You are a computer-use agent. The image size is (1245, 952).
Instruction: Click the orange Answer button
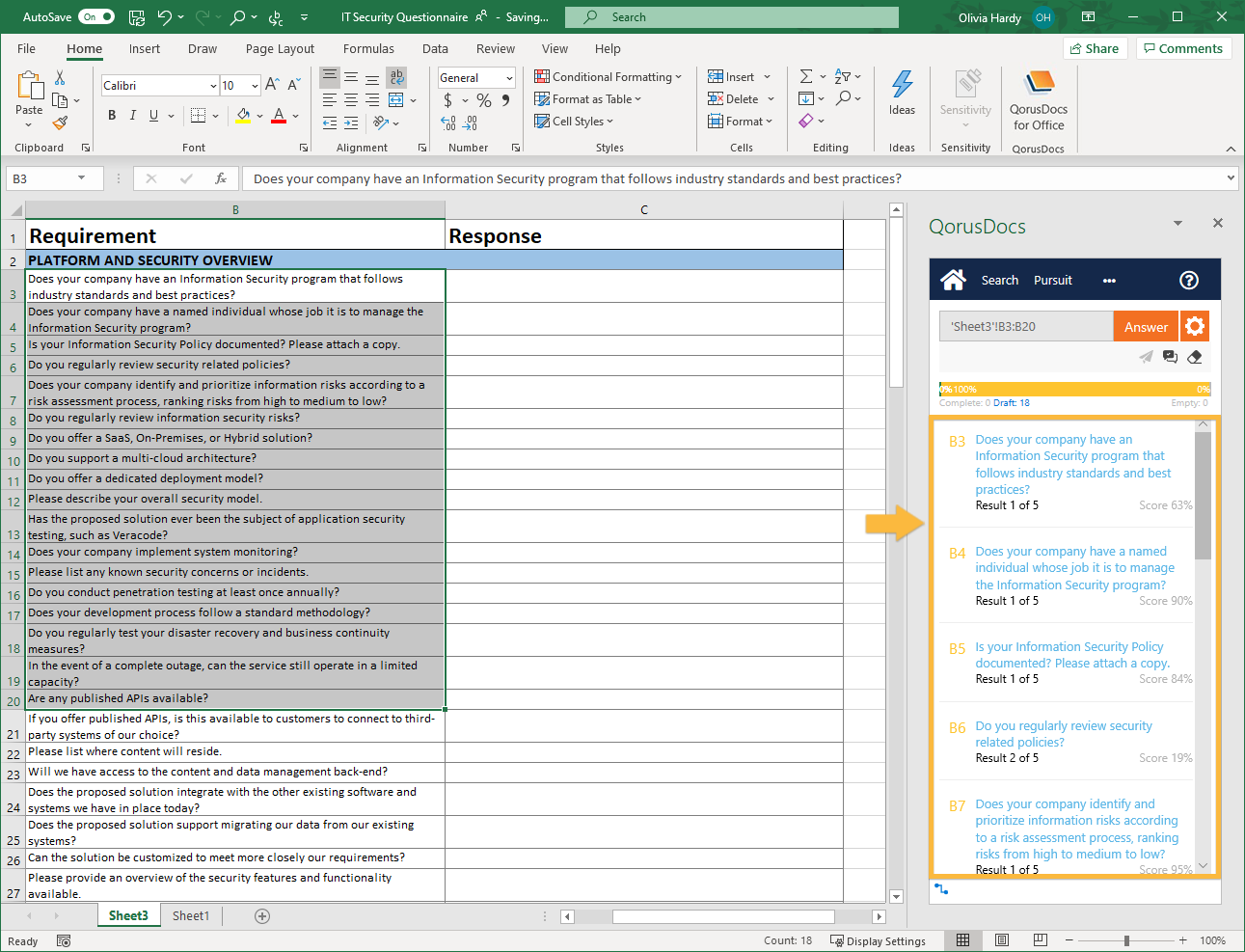pos(1146,327)
